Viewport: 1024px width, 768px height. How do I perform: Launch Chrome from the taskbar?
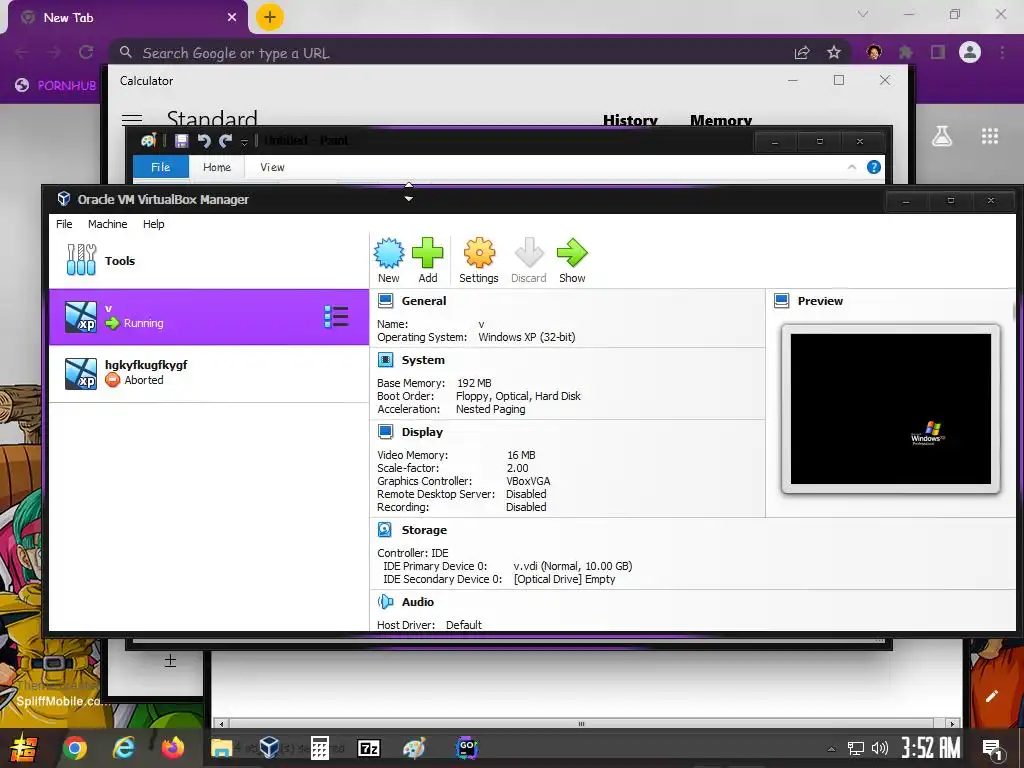pos(74,748)
